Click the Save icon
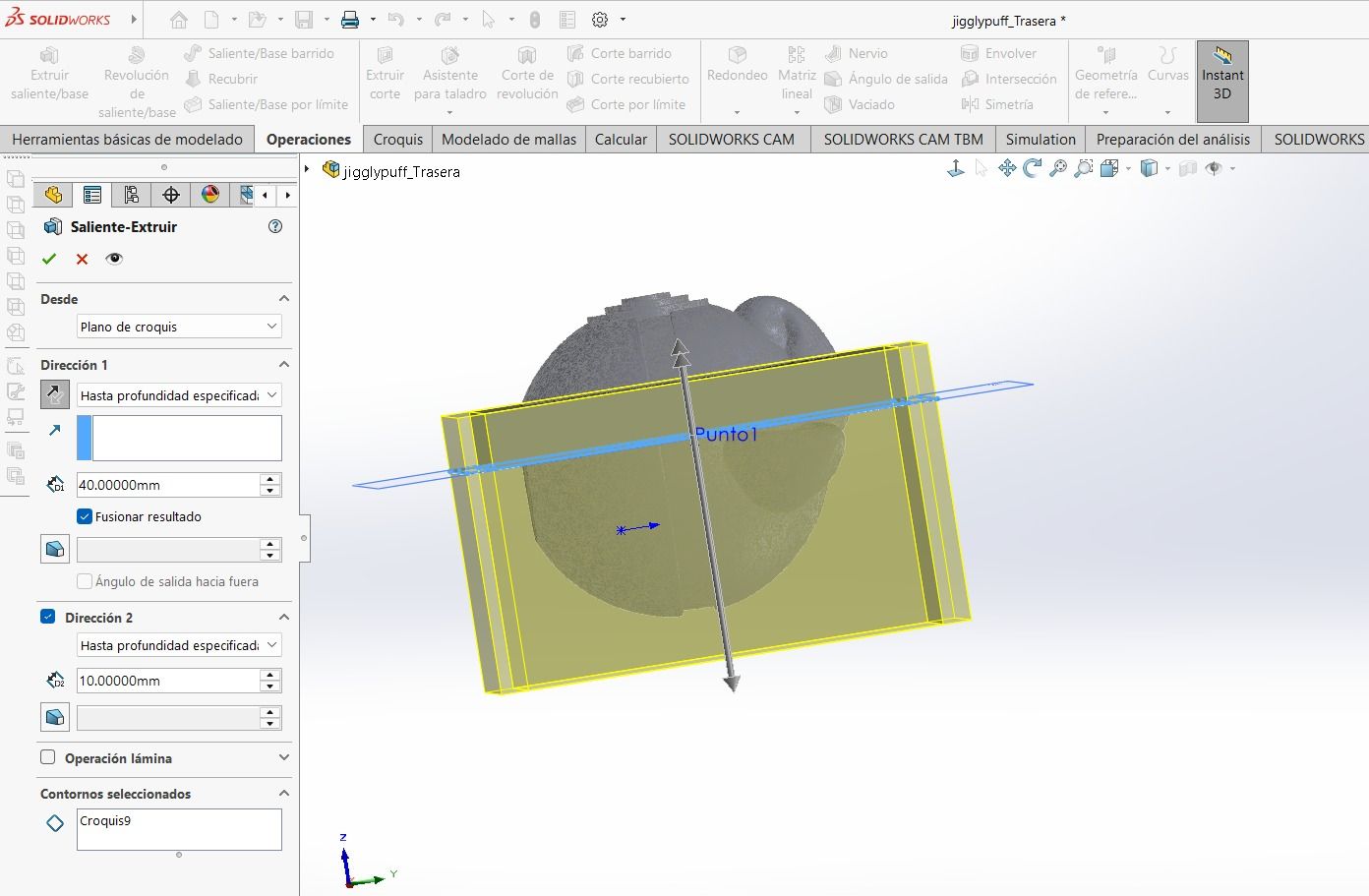The width and height of the screenshot is (1369, 896). click(304, 20)
